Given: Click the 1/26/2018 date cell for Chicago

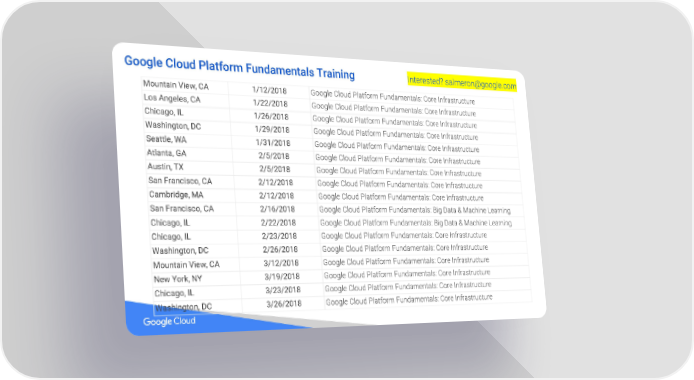Looking at the screenshot, I should click(271, 116).
